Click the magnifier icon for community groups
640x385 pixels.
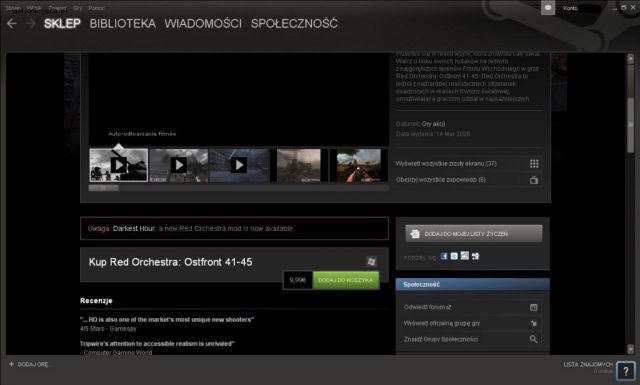(x=533, y=339)
